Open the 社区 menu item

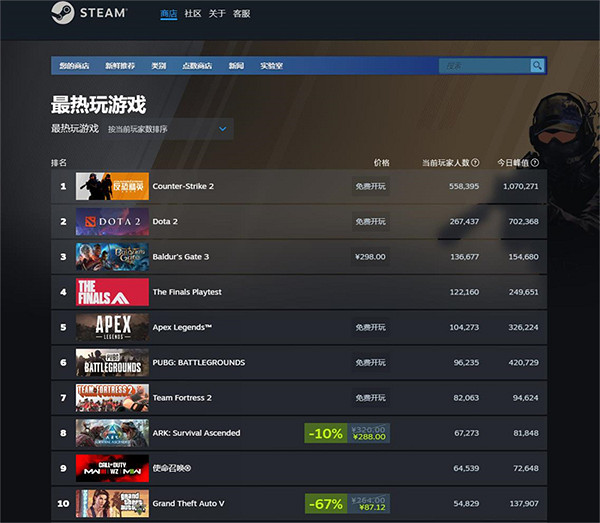[192, 14]
